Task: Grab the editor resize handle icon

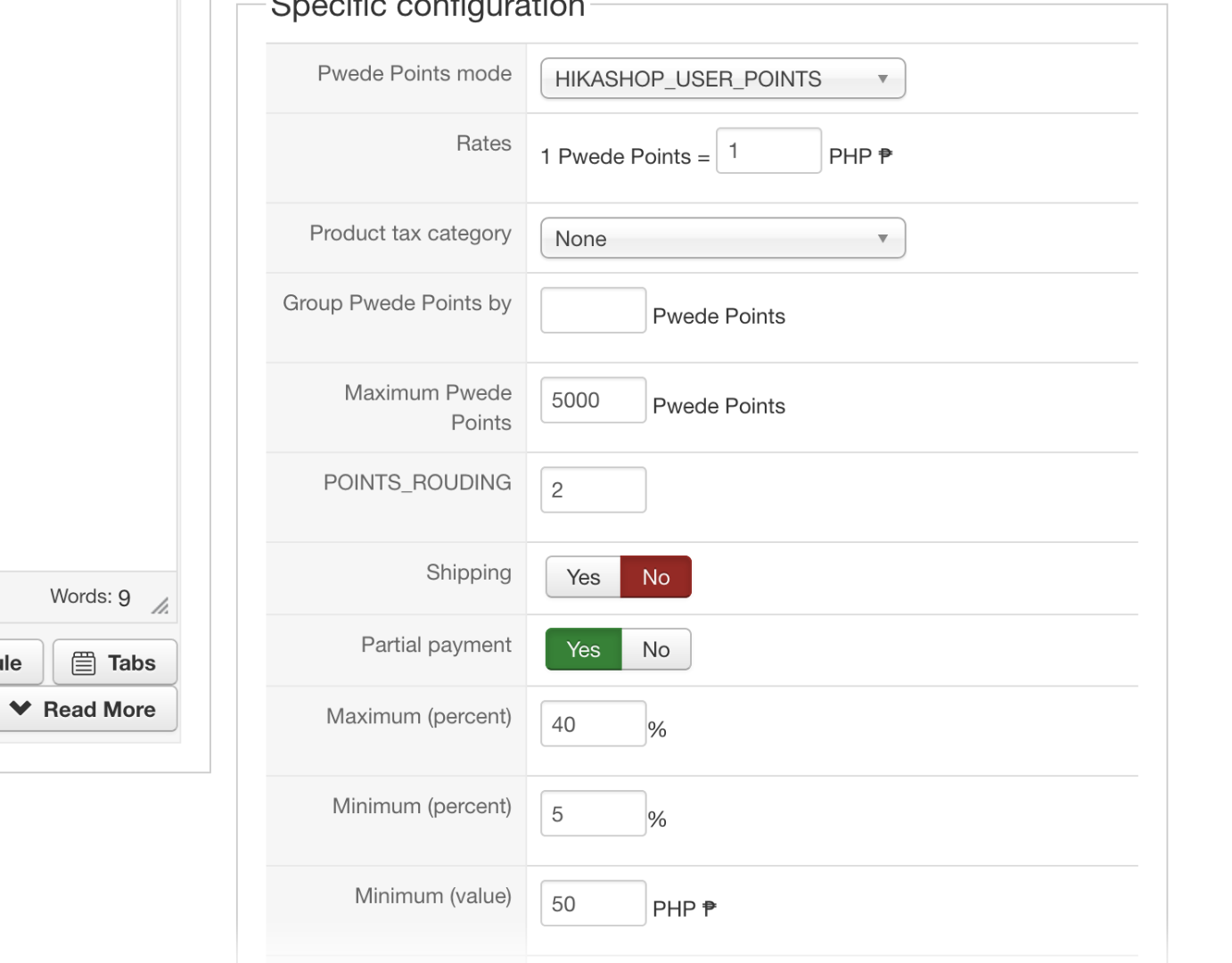Action: pyautogui.click(x=160, y=605)
